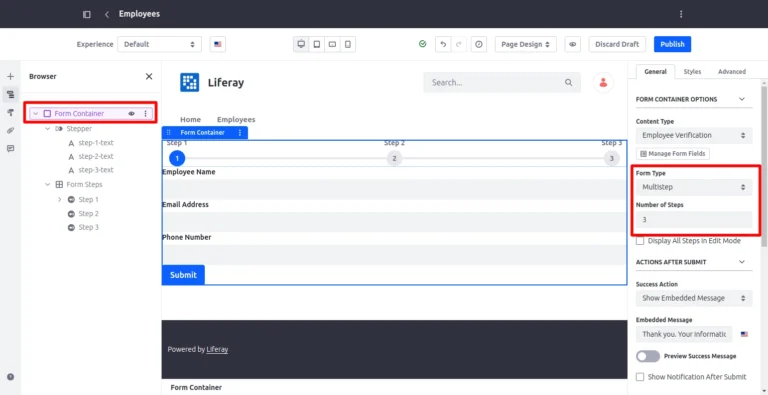Switch to the Advanced tab
The height and width of the screenshot is (395, 768).
click(732, 72)
